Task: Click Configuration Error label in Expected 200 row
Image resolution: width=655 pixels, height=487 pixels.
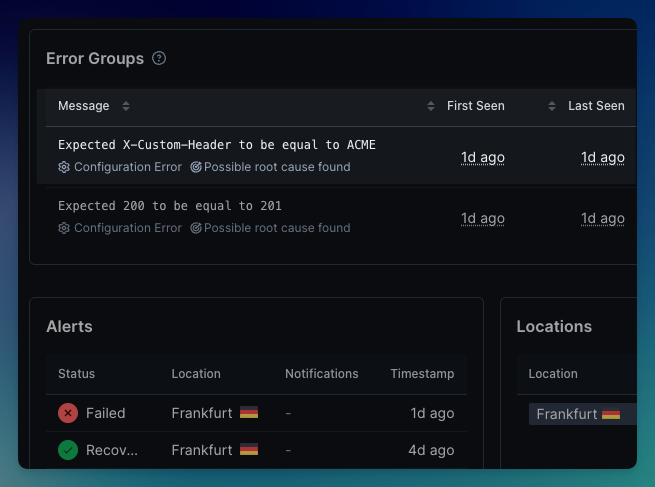Action: click(128, 228)
